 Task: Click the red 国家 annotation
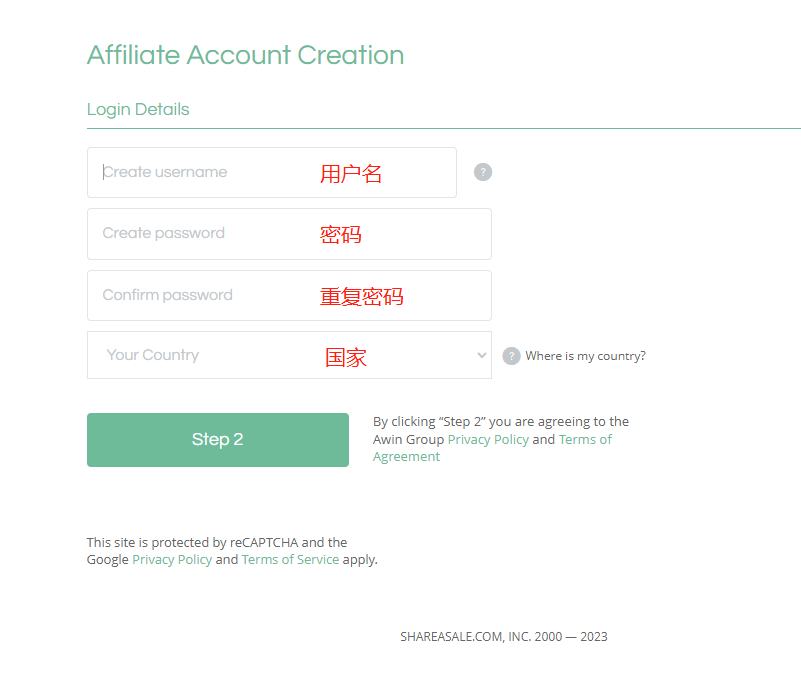[x=346, y=357]
